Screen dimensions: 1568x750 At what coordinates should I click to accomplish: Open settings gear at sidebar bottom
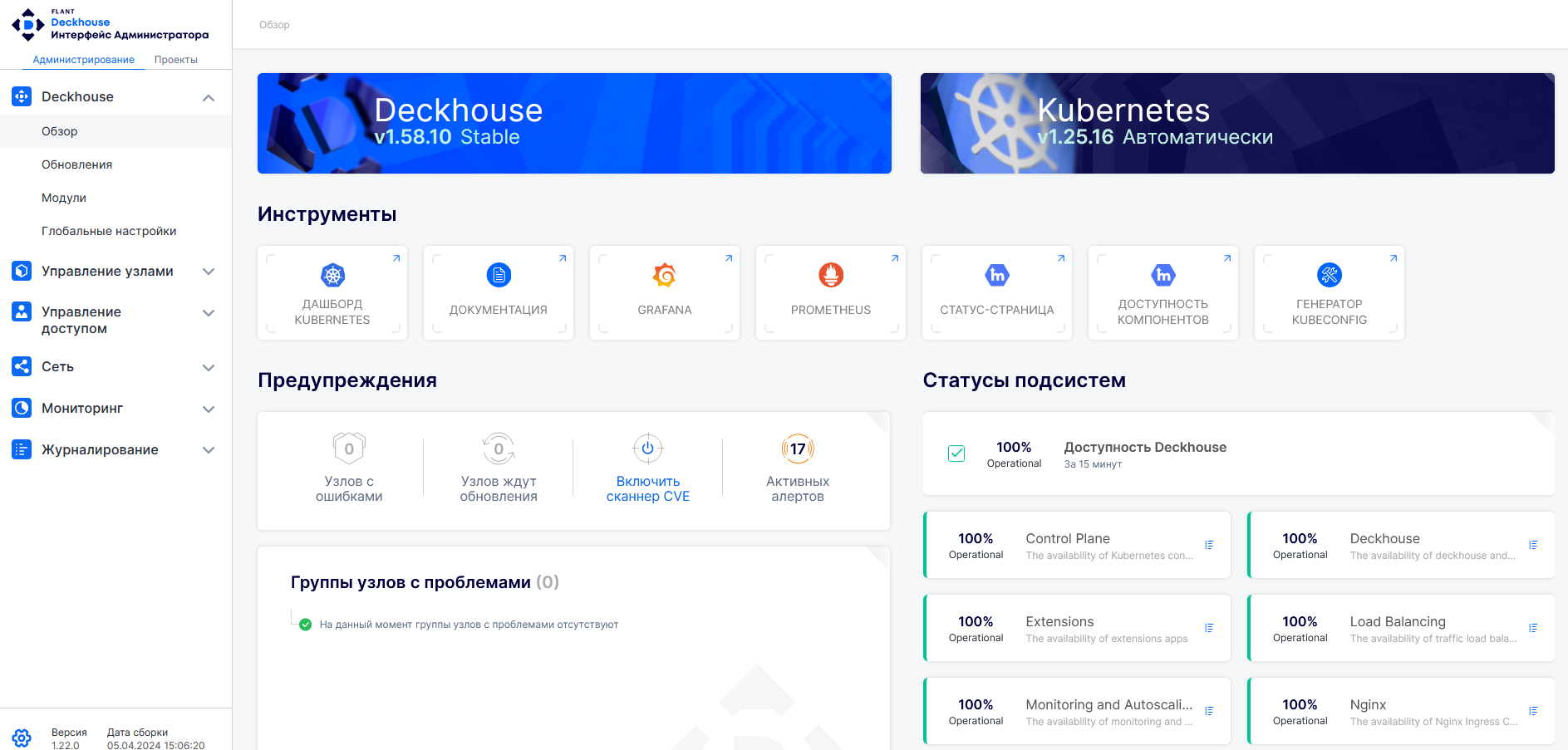pyautogui.click(x=22, y=738)
